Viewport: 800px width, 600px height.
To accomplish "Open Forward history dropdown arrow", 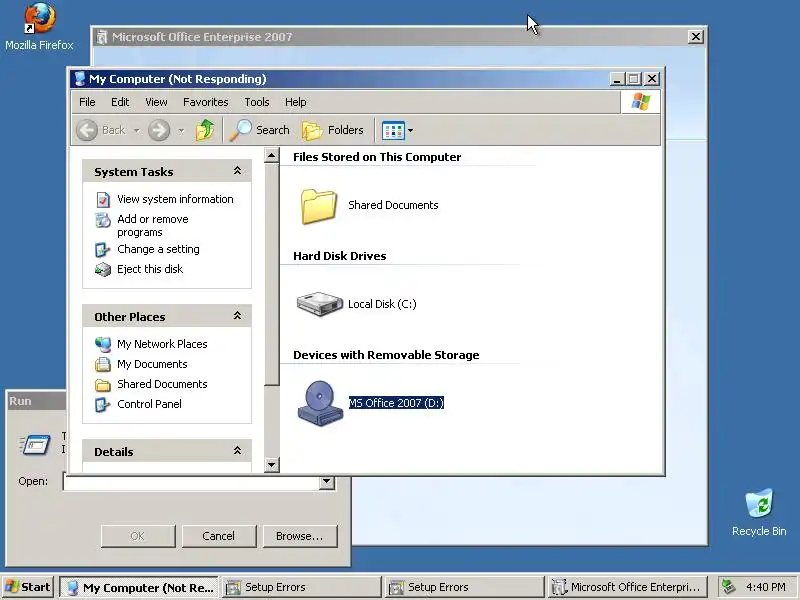I will coord(181,131).
